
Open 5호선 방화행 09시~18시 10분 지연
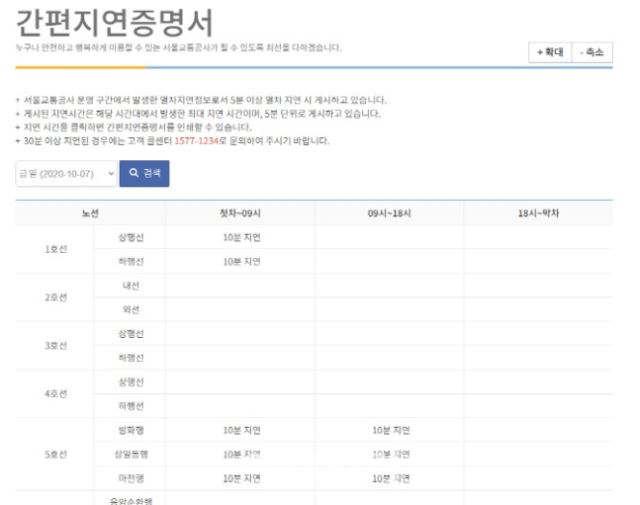391,430
